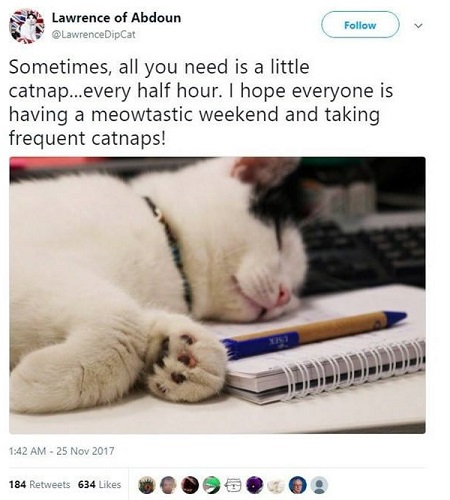Open Lawrence of Abdoun's profile avatar
The width and height of the screenshot is (450, 500).
coord(27,26)
